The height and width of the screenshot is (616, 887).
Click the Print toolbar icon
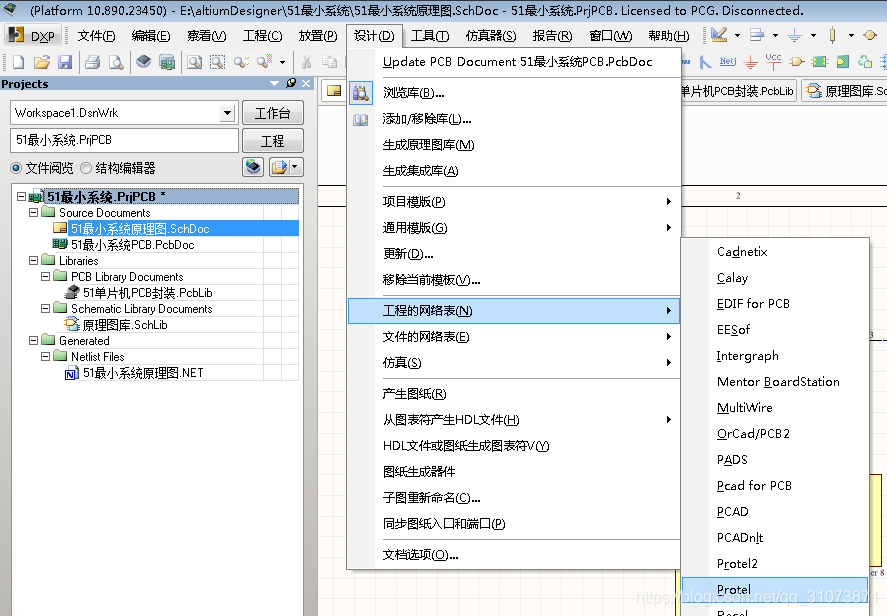tap(92, 62)
